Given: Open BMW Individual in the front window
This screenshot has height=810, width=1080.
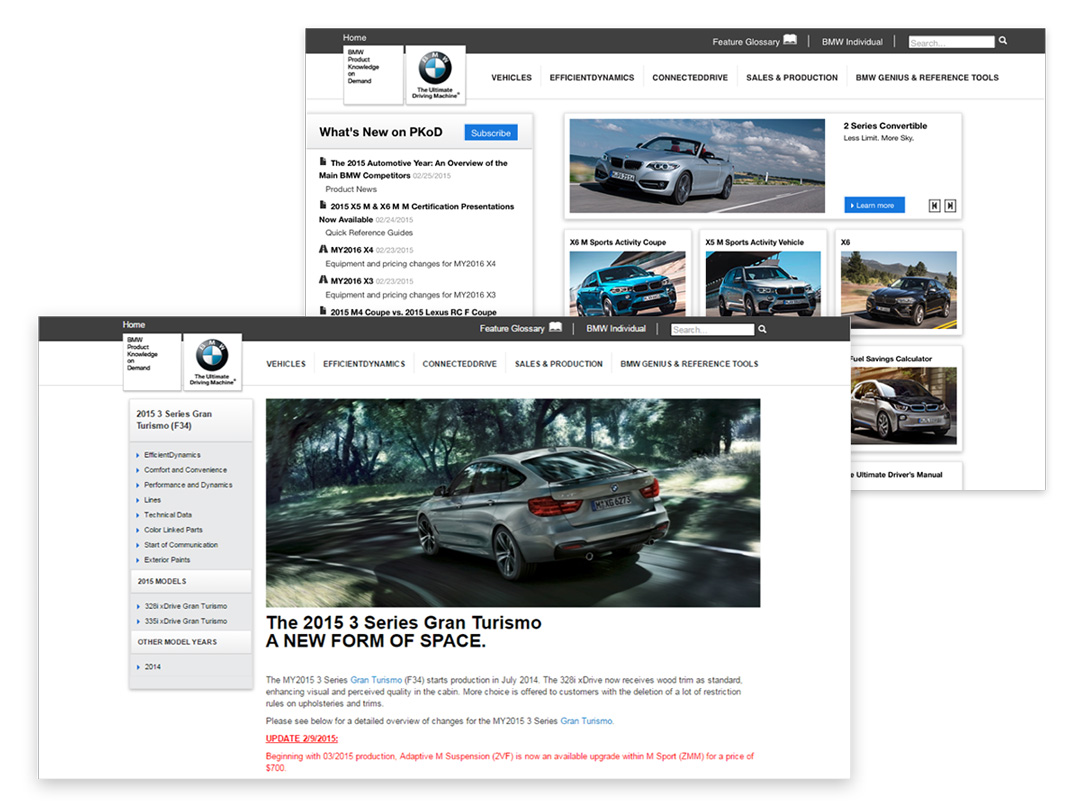Looking at the screenshot, I should pyautogui.click(x=616, y=329).
